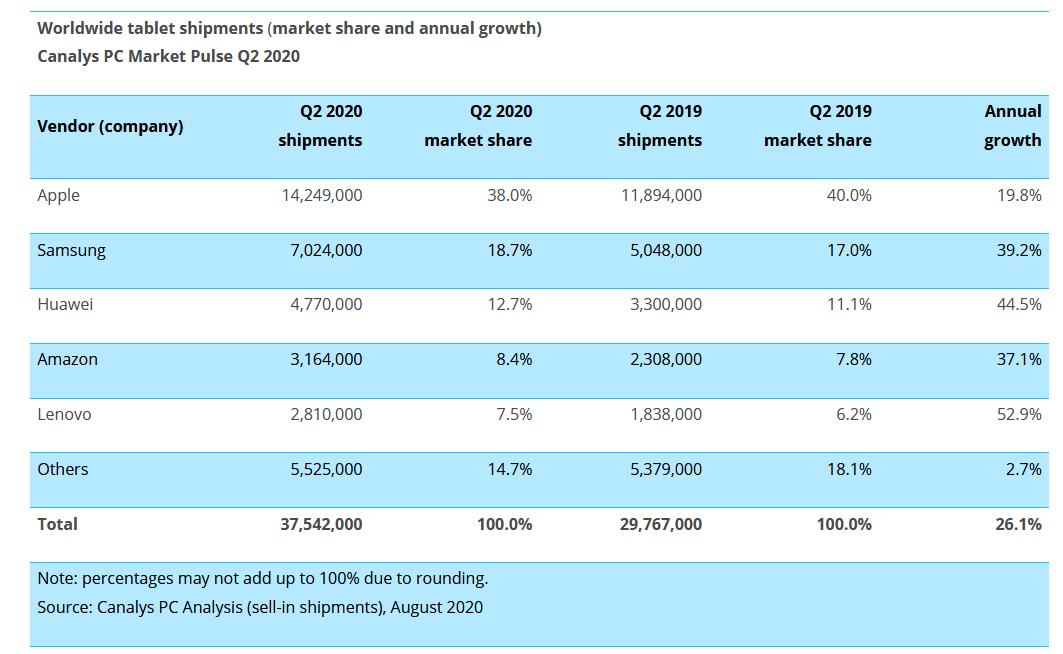Click Lenovo's 52.9% annual growth
The width and height of the screenshot is (1063, 654).
click(x=1019, y=415)
